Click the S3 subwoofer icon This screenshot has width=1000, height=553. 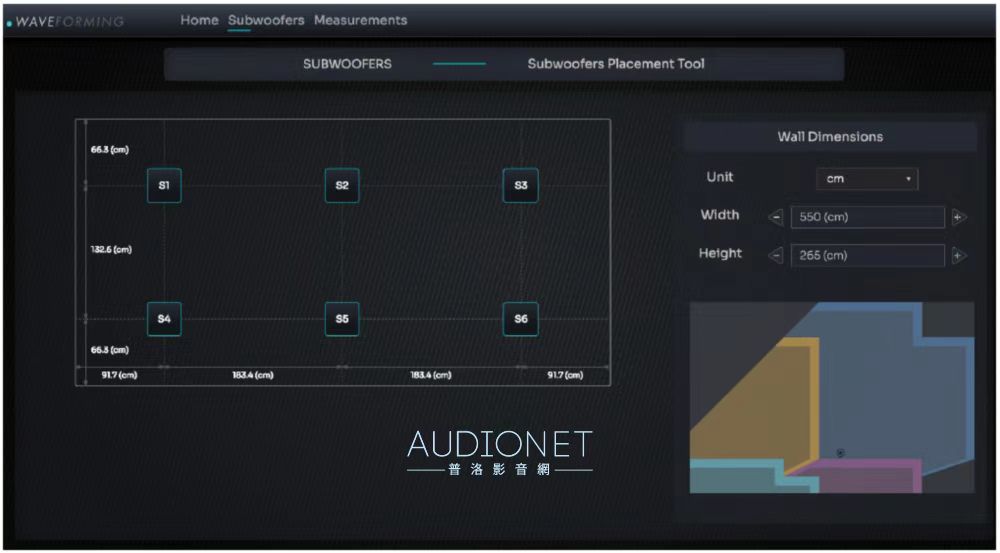point(520,186)
